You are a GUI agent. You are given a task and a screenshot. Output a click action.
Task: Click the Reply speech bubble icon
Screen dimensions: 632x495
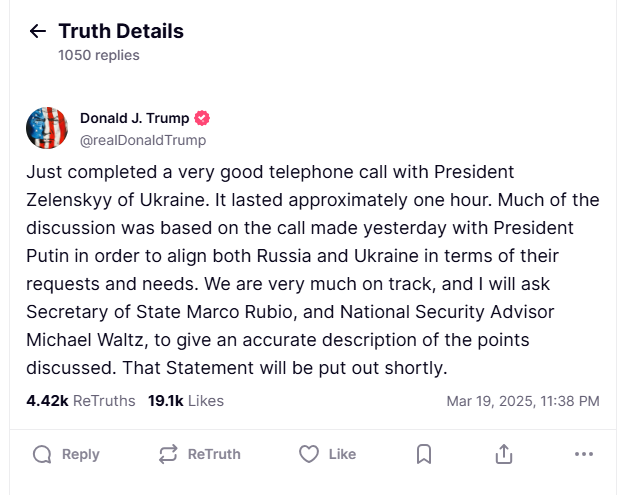42,454
